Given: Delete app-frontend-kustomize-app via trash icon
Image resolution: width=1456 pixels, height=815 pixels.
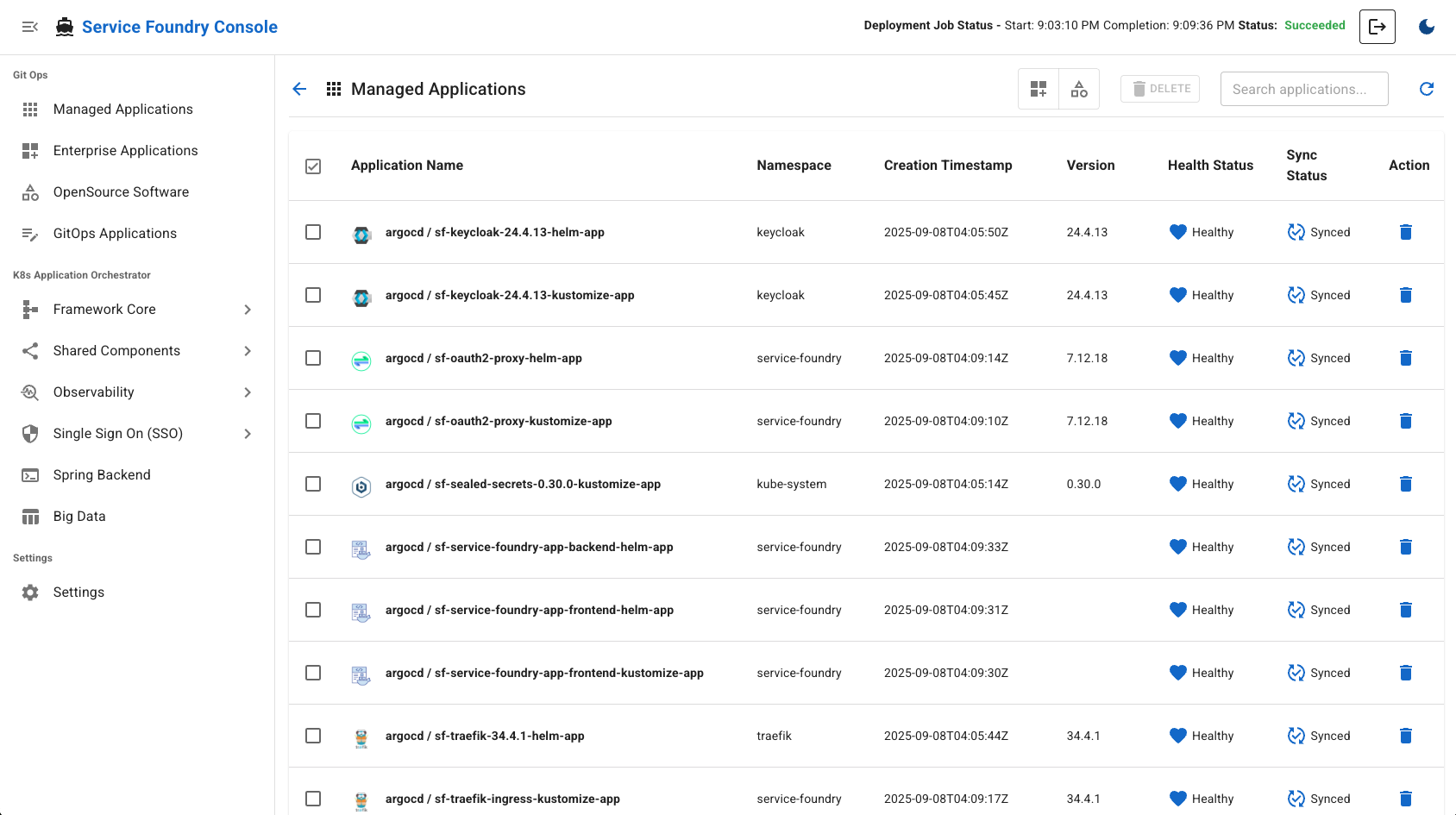Looking at the screenshot, I should tap(1406, 673).
